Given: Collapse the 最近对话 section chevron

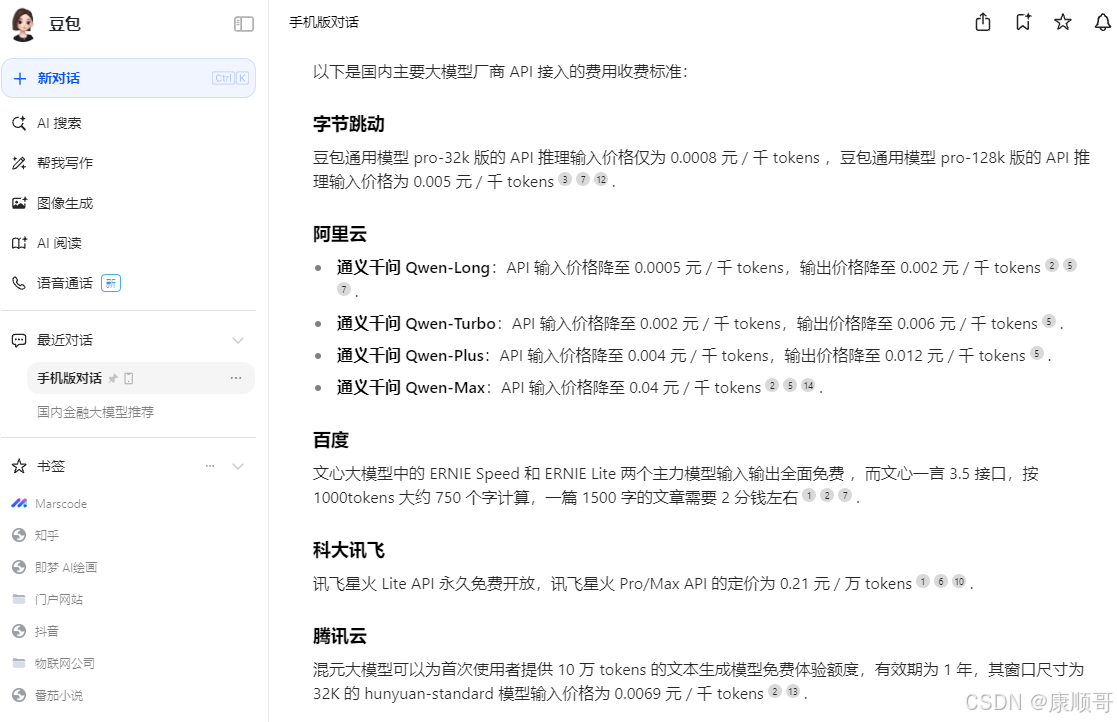Looking at the screenshot, I should point(238,340).
